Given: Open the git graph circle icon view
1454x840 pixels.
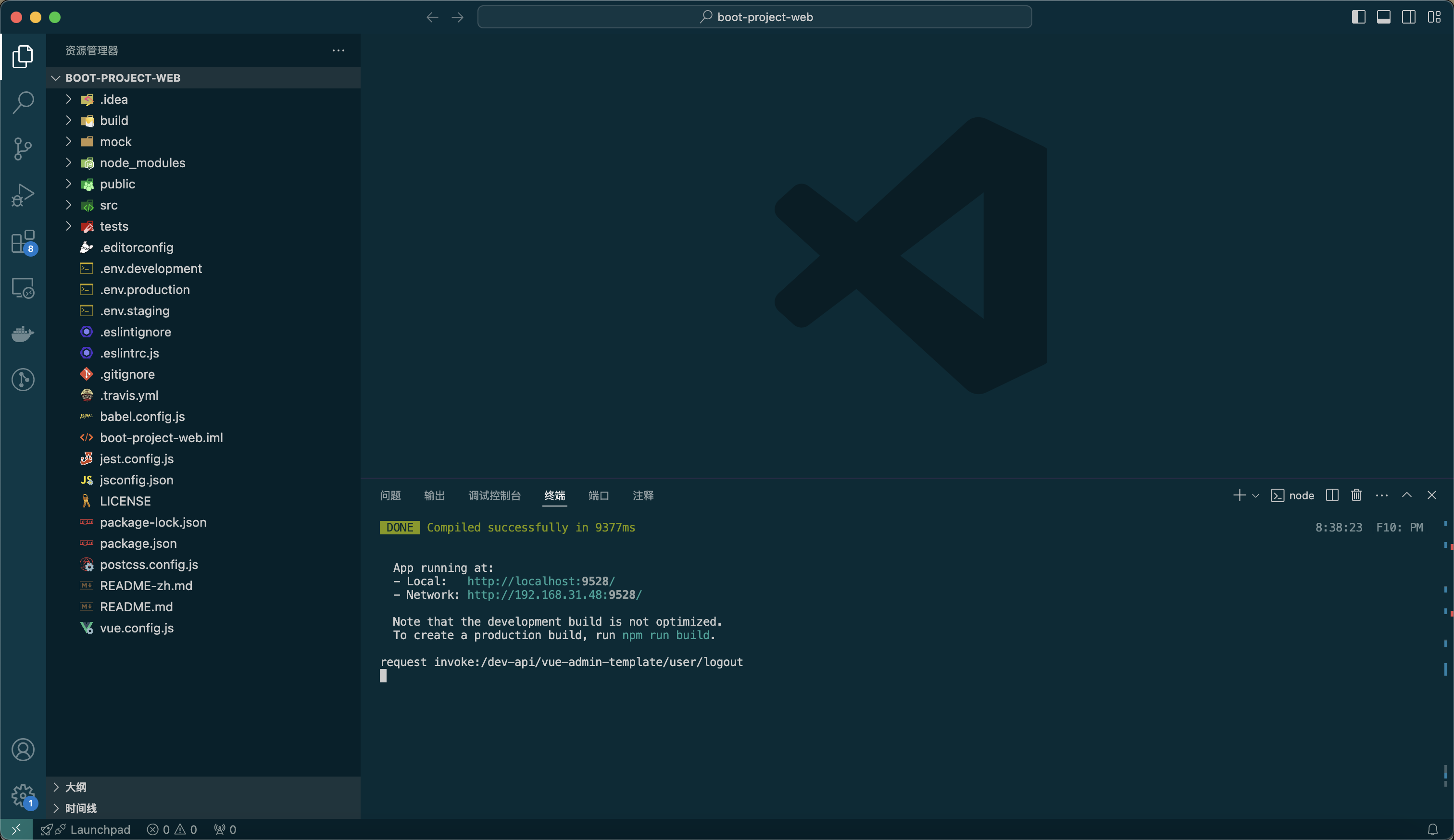Looking at the screenshot, I should 23,379.
